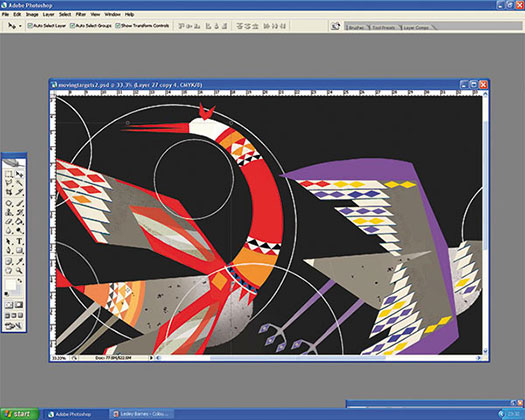Switch to Full Screen Mode with Menu Bar
The image size is (525, 420).
tap(14, 316)
